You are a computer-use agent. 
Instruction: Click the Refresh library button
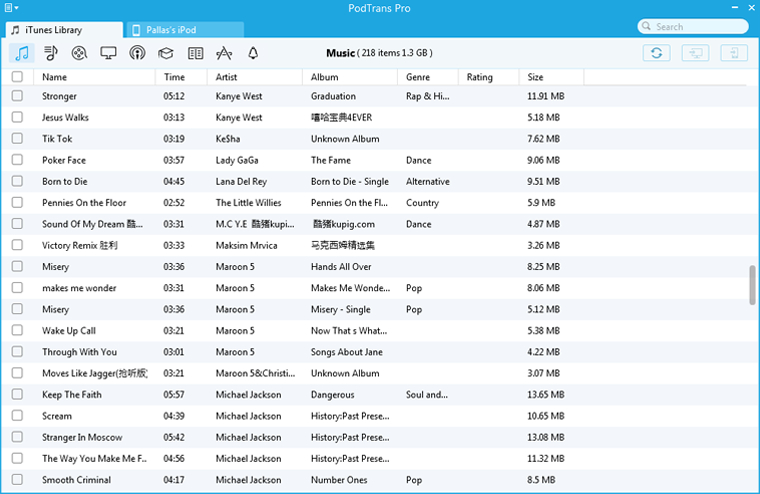[656, 53]
